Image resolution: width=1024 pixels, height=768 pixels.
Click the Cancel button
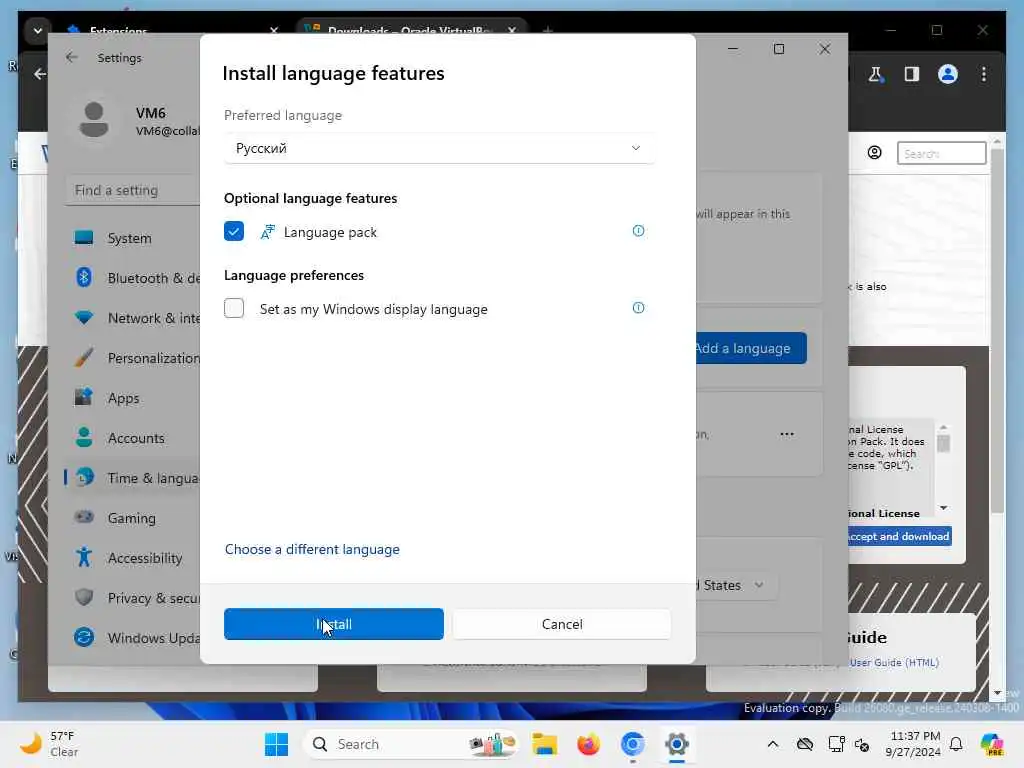[562, 624]
